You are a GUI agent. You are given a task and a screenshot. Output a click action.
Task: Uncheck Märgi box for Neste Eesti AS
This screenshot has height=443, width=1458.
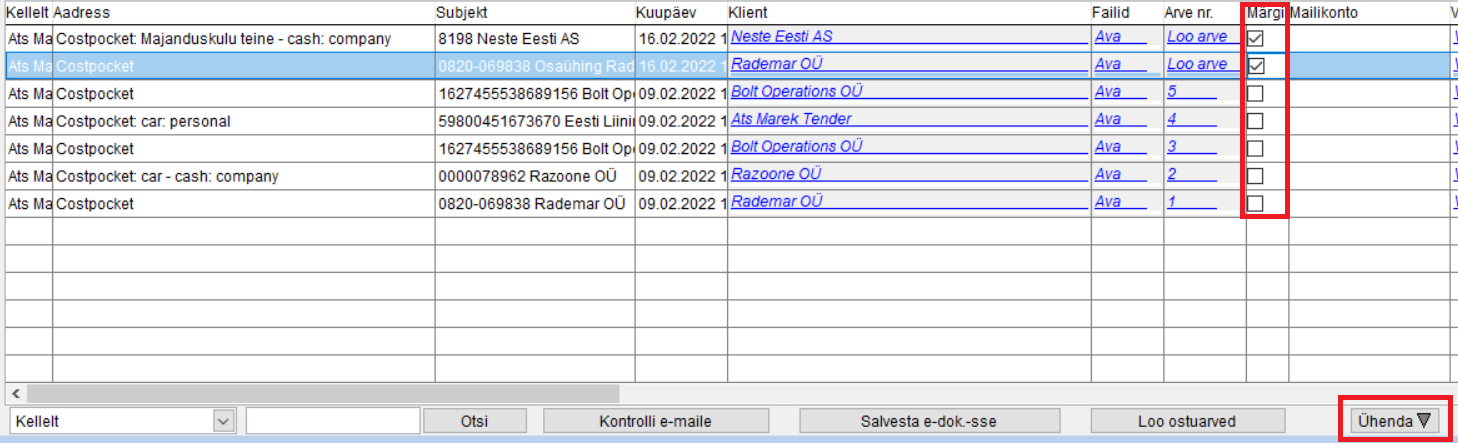point(1256,37)
